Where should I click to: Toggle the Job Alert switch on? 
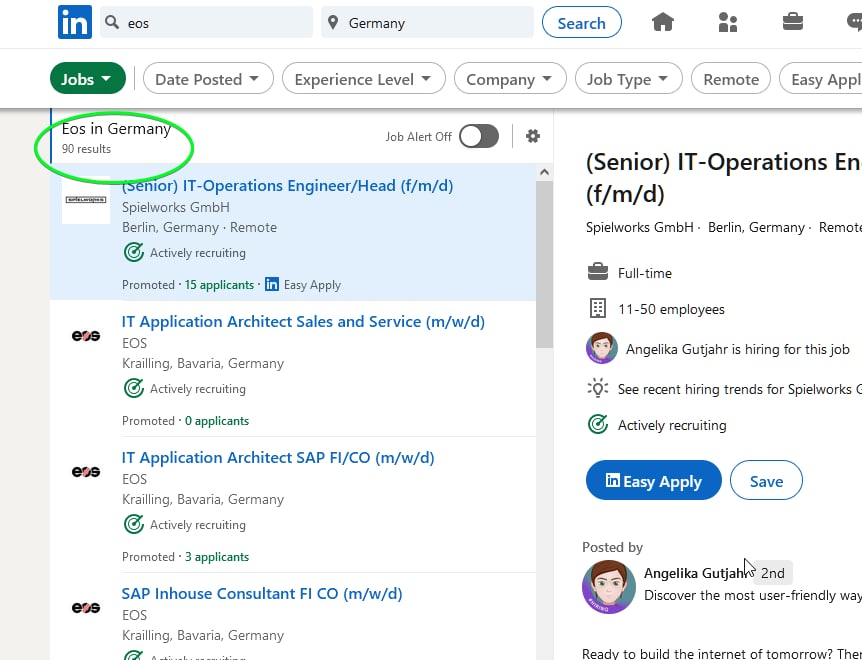click(x=479, y=136)
